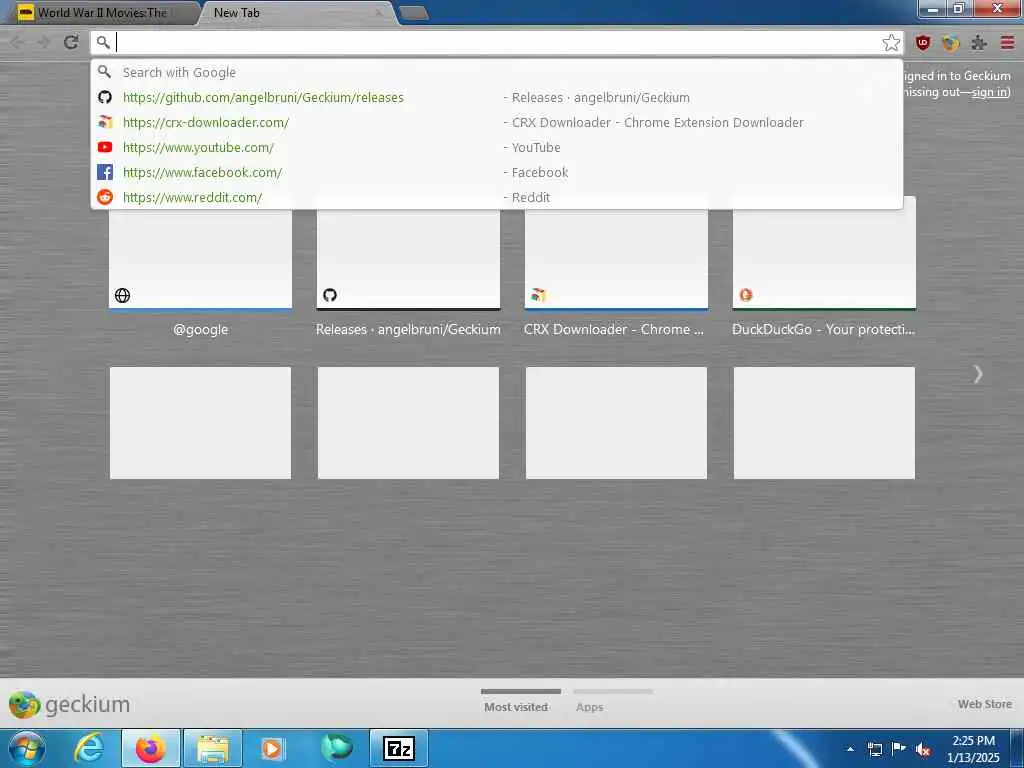Click the @google tile label
The width and height of the screenshot is (1024, 768).
point(200,330)
